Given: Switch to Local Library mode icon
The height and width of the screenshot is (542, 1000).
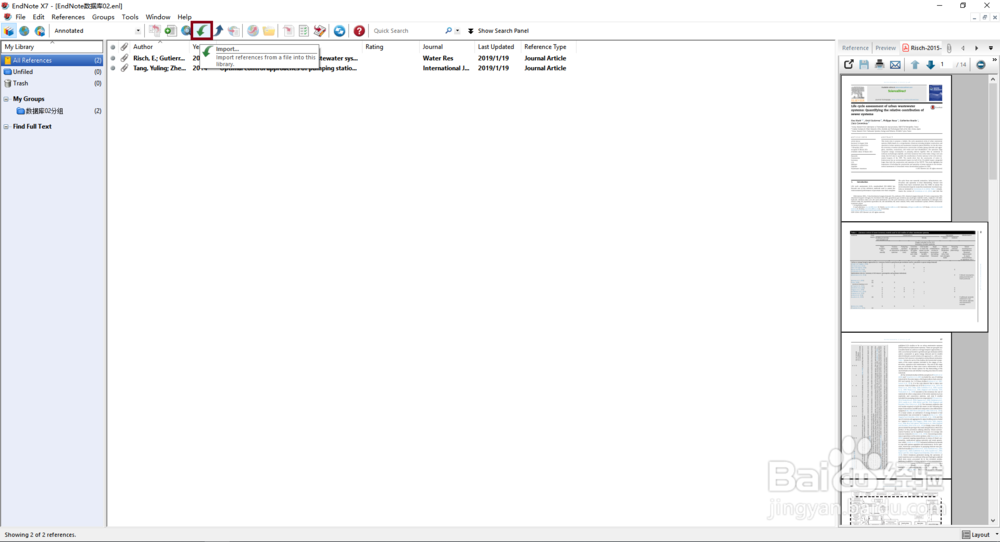Looking at the screenshot, I should (x=8, y=31).
